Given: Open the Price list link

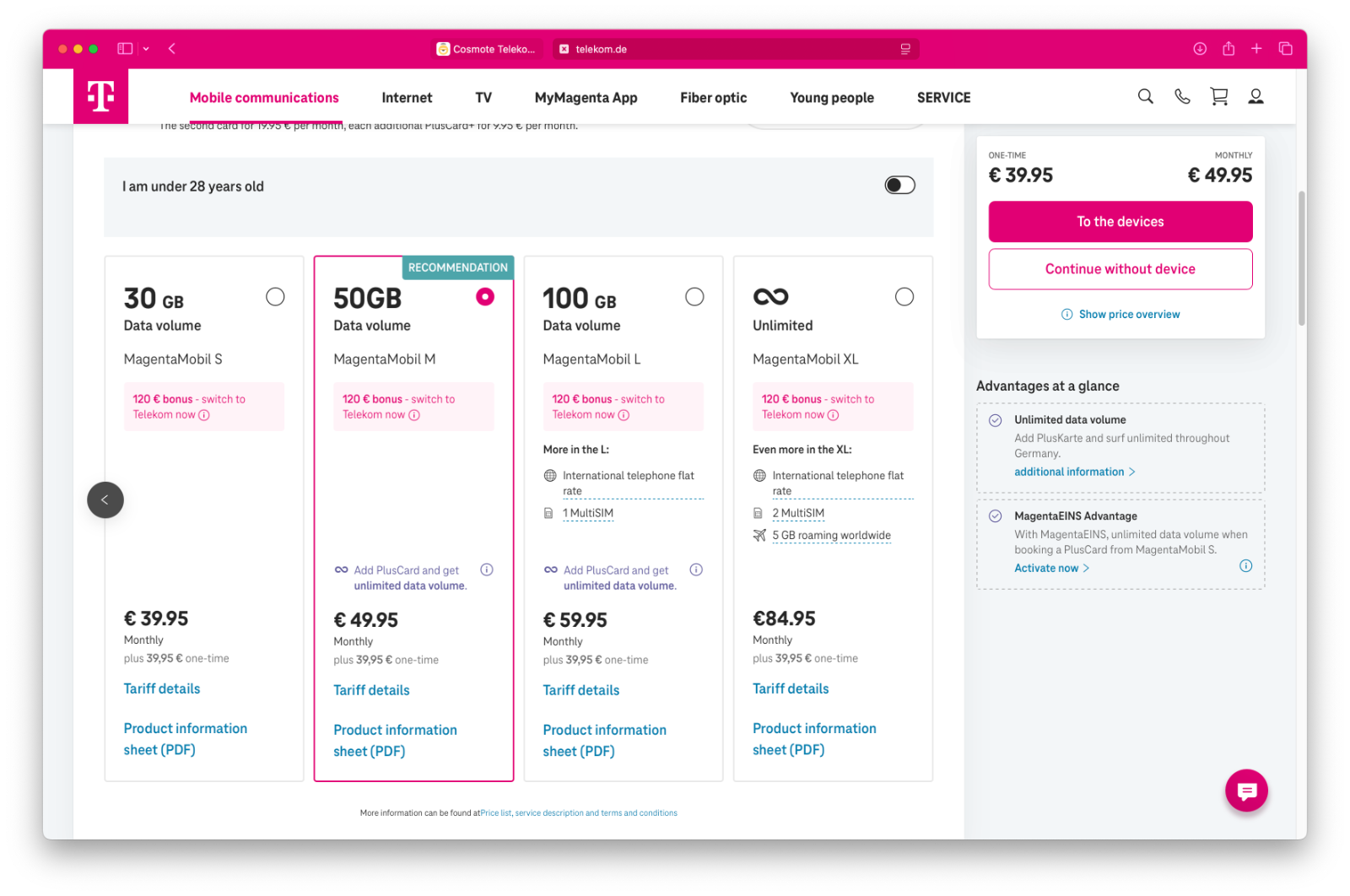Looking at the screenshot, I should (496, 813).
